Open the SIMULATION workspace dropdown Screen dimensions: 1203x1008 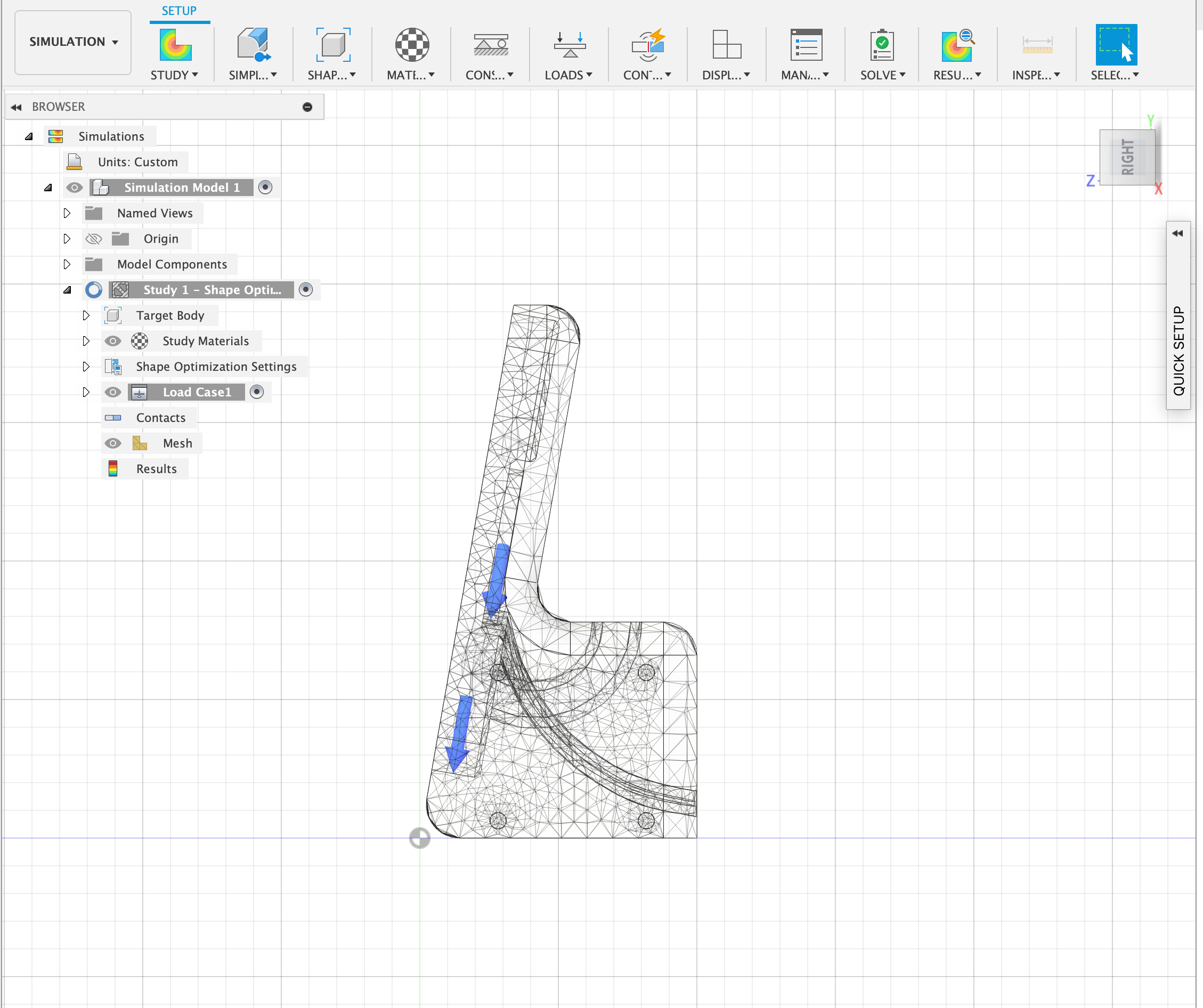pos(73,42)
